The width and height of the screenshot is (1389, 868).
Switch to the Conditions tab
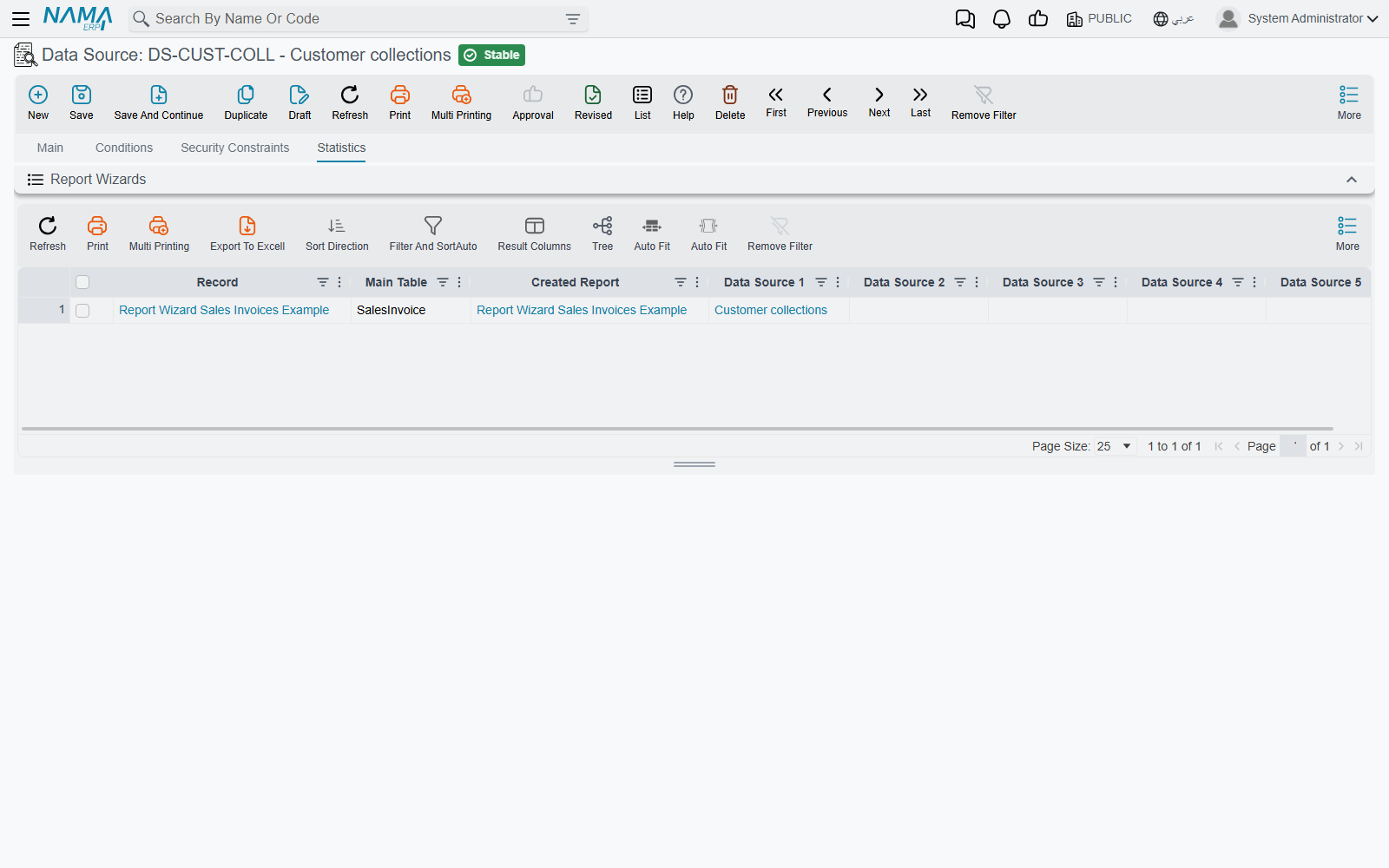tap(124, 148)
